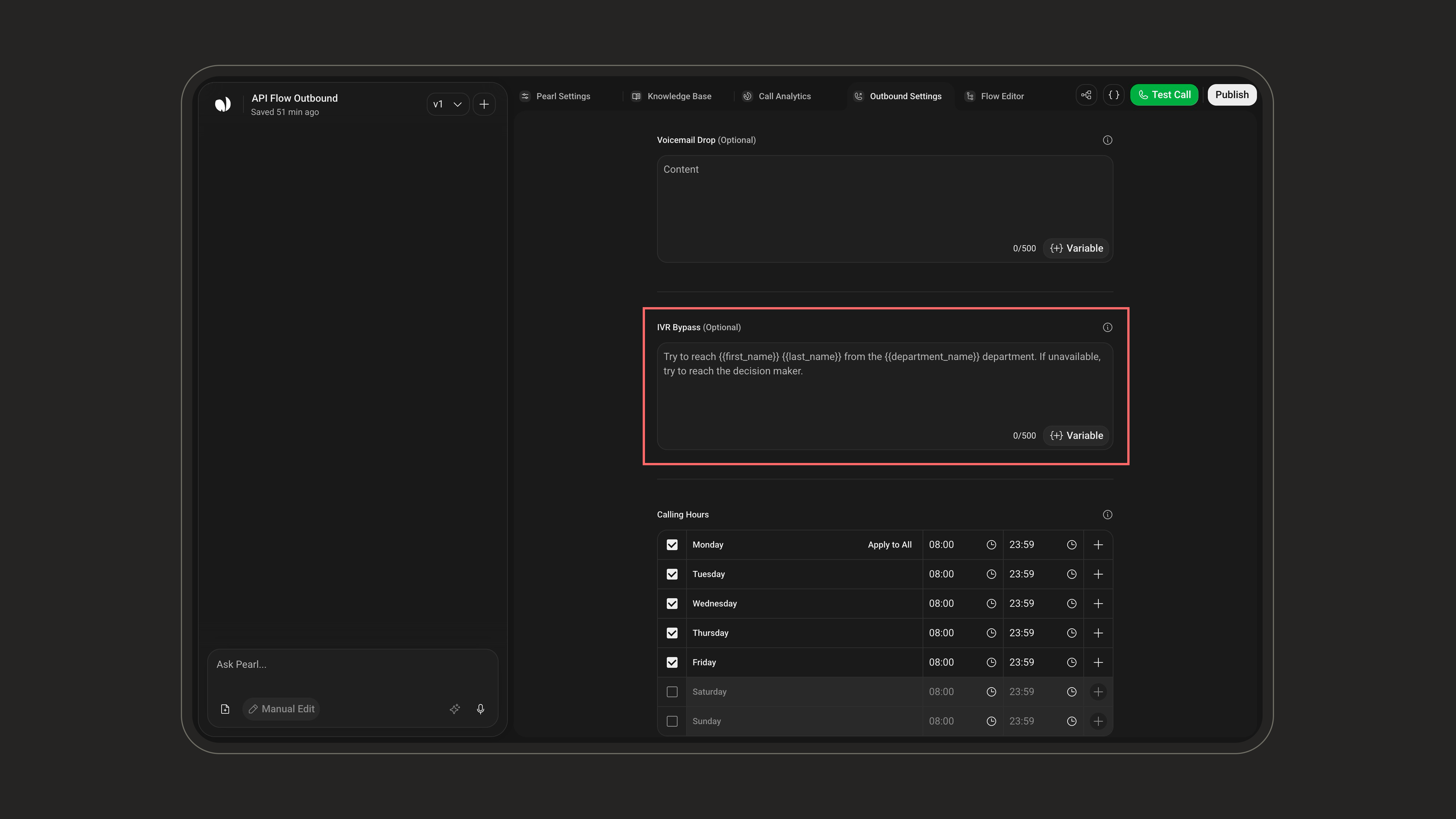Click 'Saved 51 min ago' status text
The height and width of the screenshot is (819, 1456).
[x=285, y=112]
